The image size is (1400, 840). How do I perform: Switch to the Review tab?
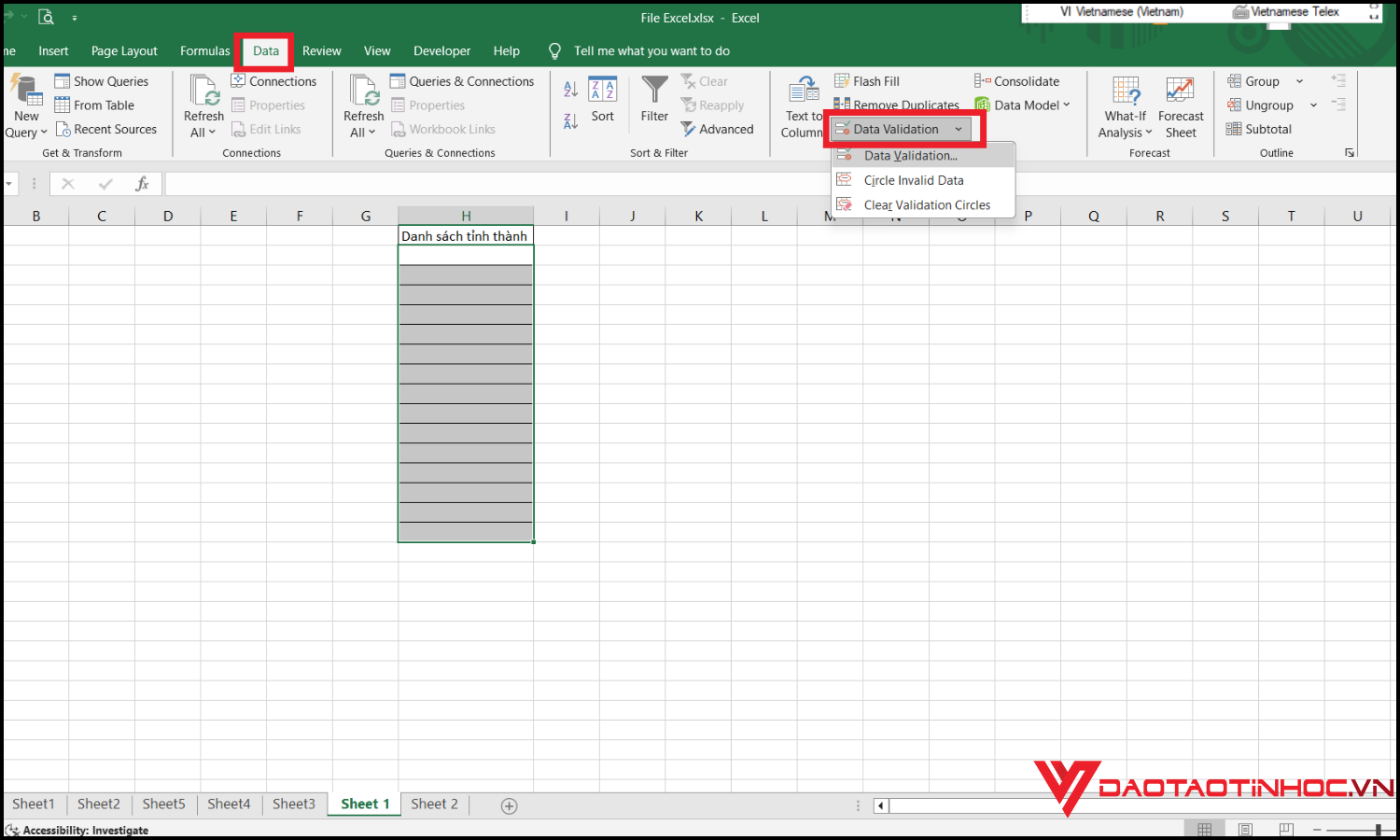321,50
